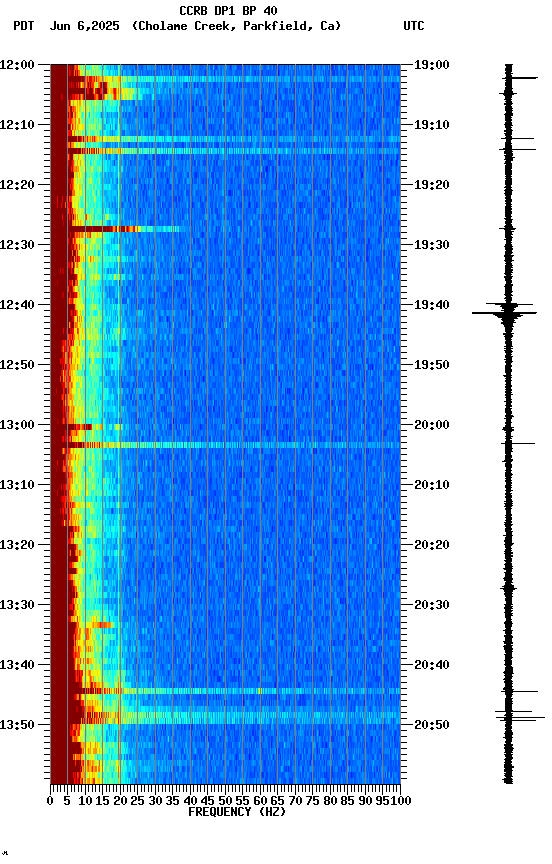
Task: Click the 19:50 UTC time label
Action: click(x=432, y=365)
